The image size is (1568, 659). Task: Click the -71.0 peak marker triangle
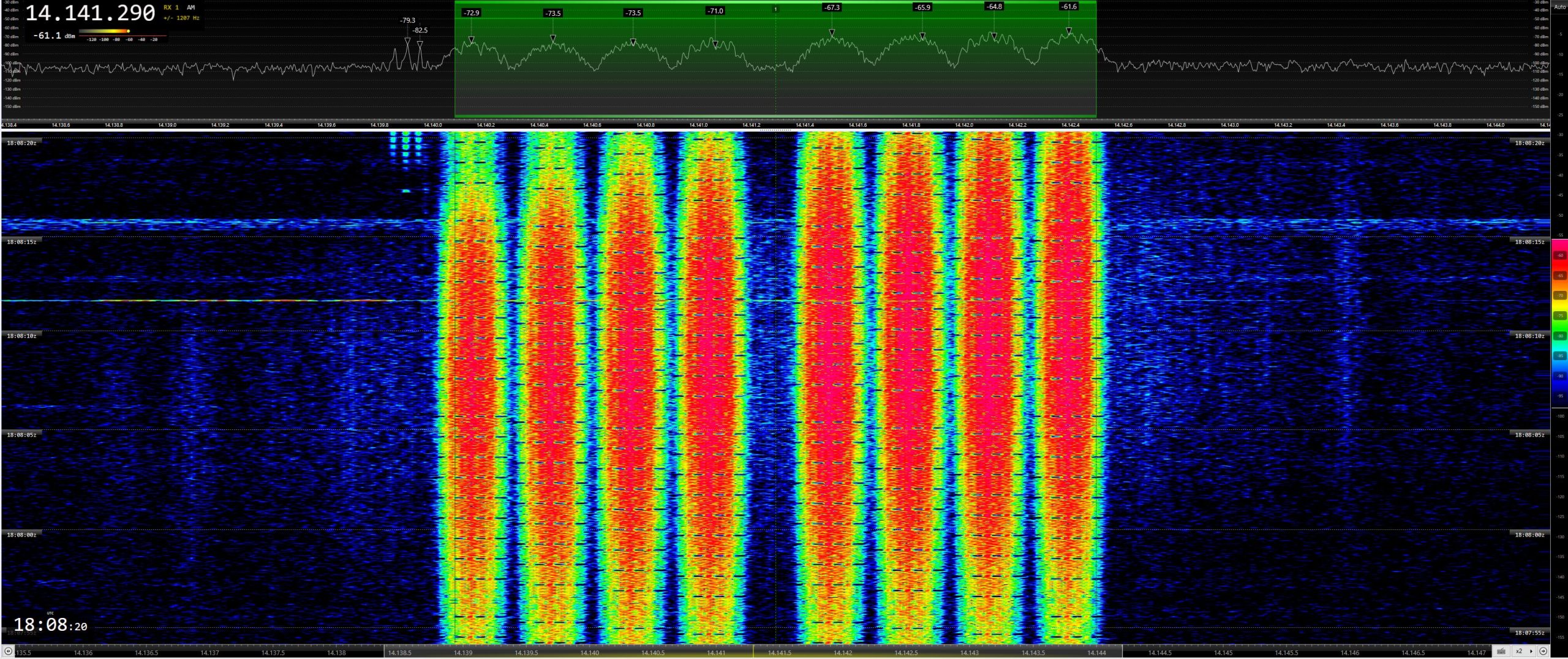click(715, 43)
